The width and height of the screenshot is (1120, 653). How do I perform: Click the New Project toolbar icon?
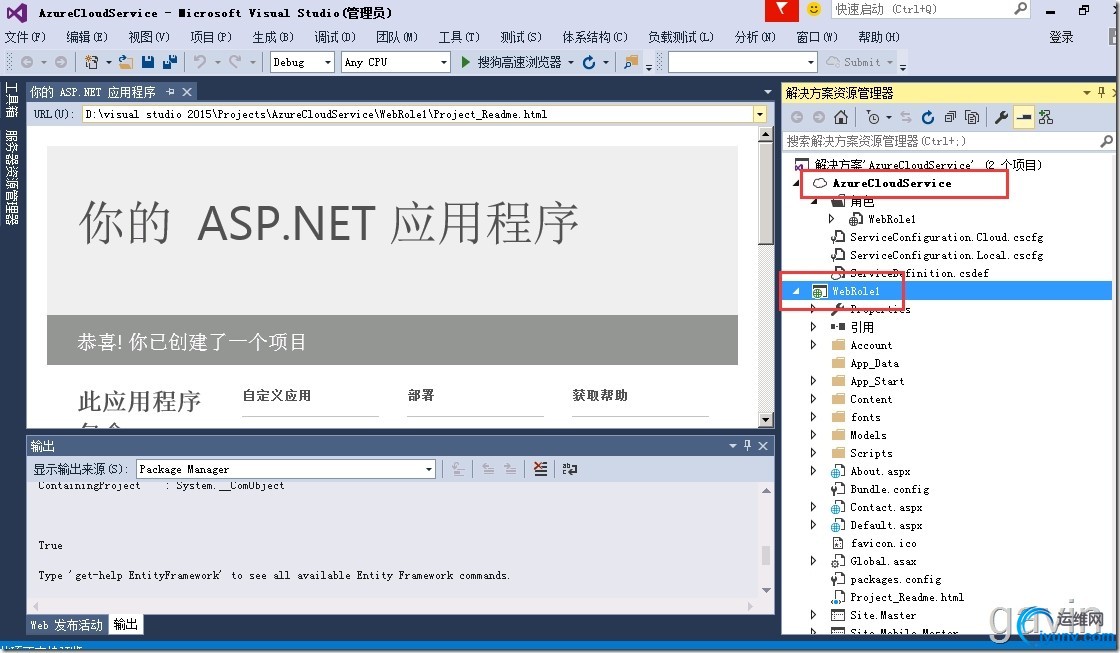(x=91, y=62)
